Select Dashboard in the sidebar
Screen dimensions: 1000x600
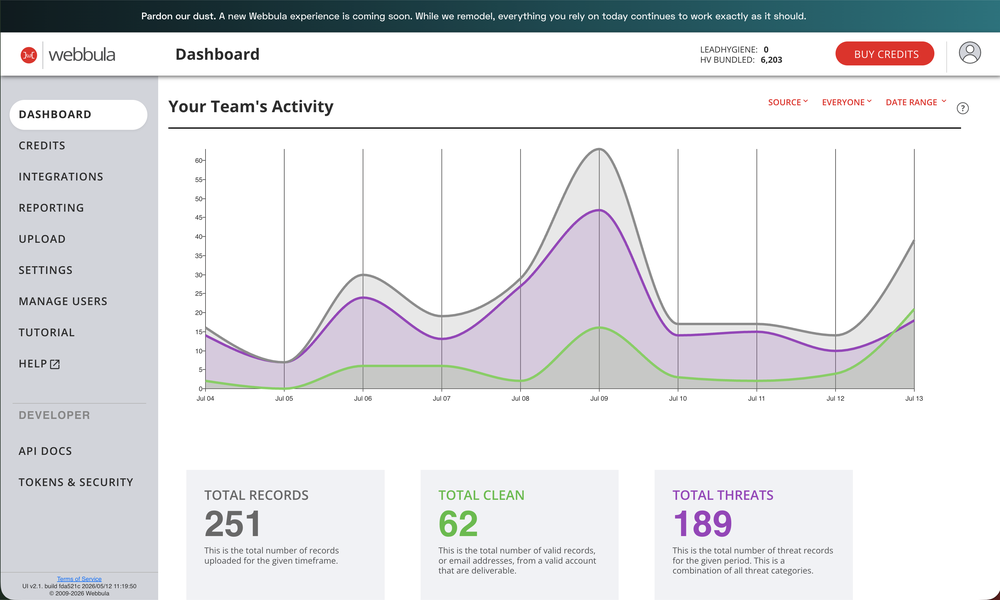click(x=78, y=115)
